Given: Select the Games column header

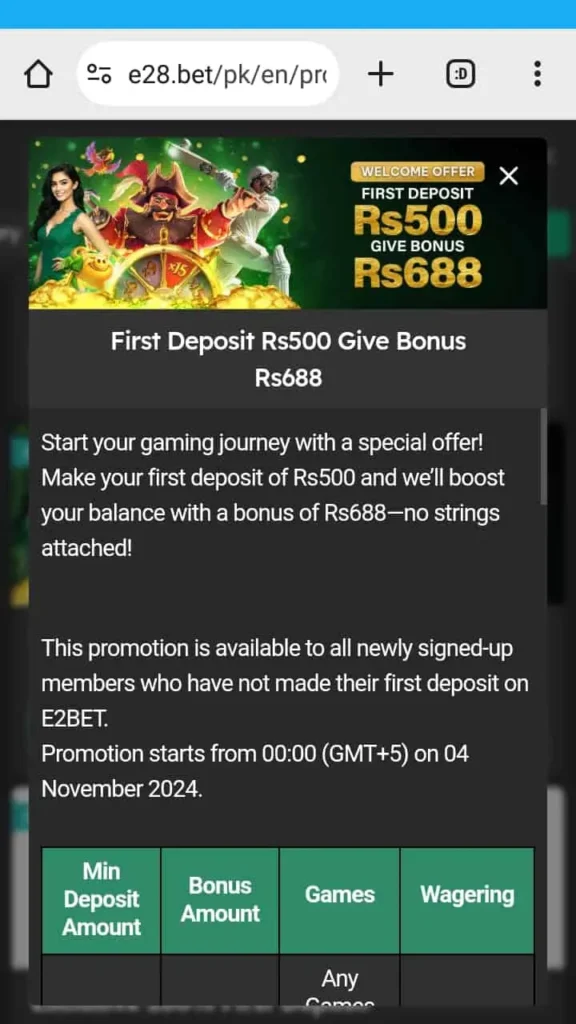Looking at the screenshot, I should [x=340, y=899].
